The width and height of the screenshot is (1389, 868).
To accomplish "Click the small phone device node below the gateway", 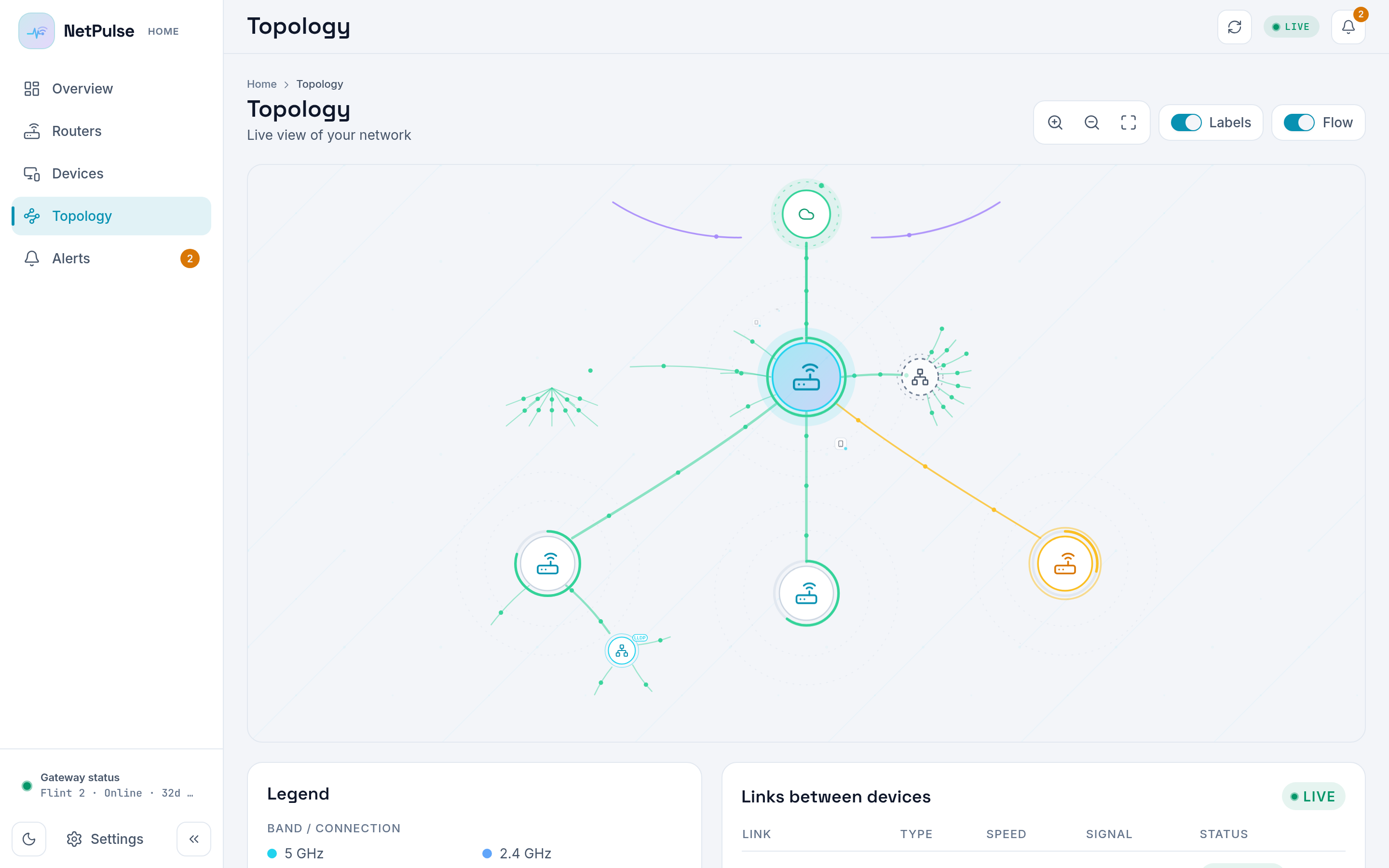I will coord(840,444).
